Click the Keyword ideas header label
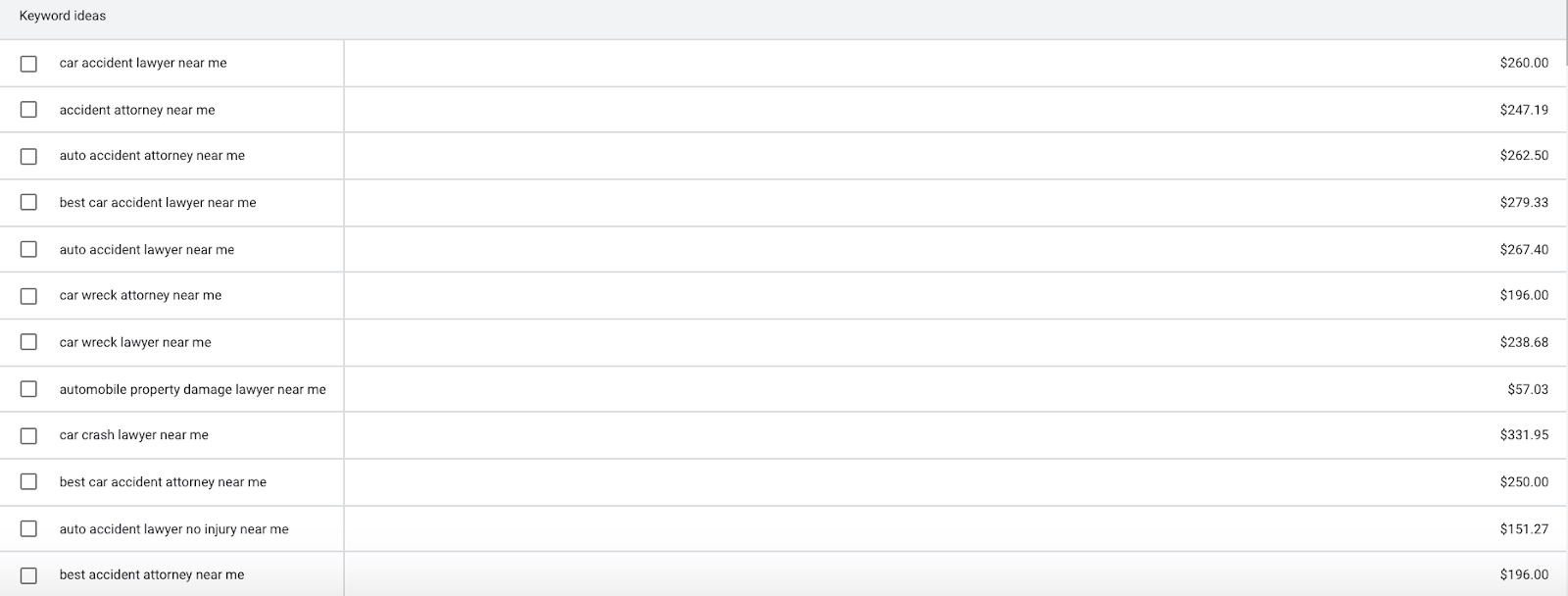The image size is (1568, 596). point(63,16)
